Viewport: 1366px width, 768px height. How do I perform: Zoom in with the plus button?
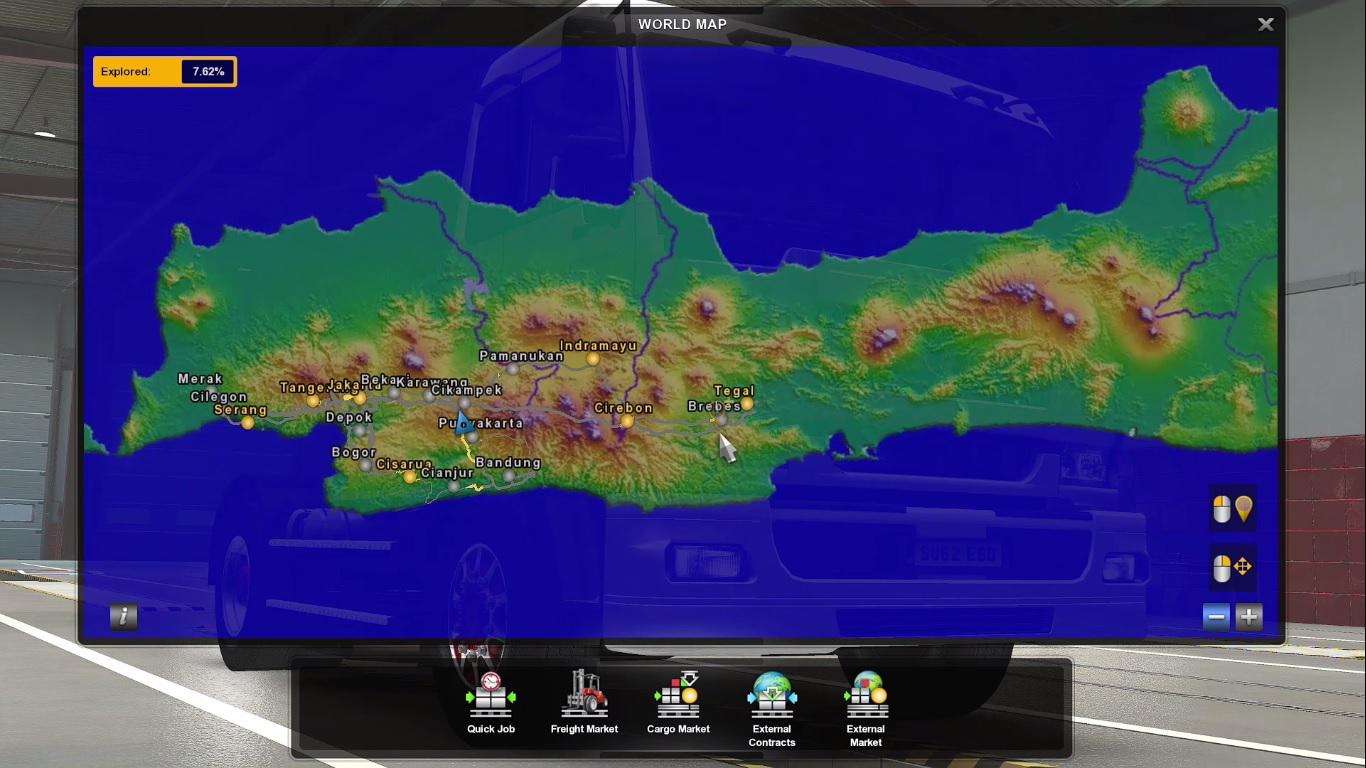point(1249,617)
